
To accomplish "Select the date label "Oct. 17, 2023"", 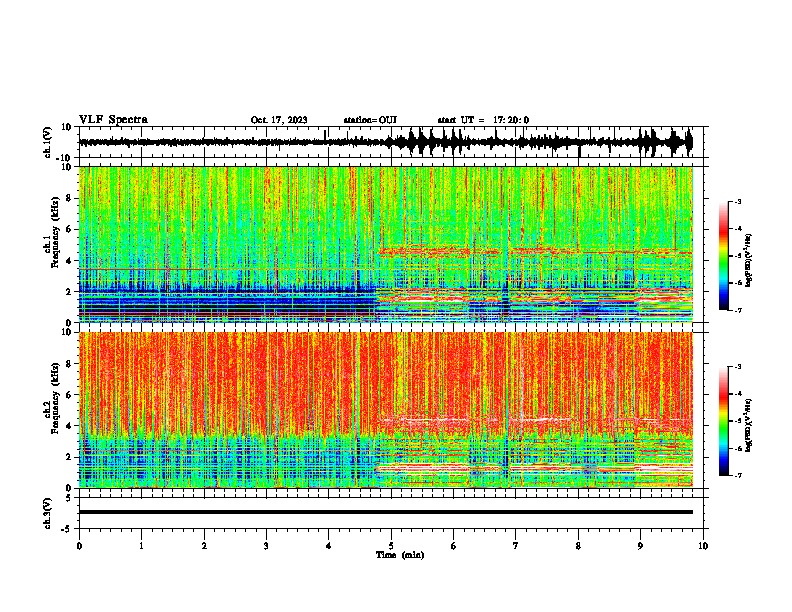I will pos(279,120).
